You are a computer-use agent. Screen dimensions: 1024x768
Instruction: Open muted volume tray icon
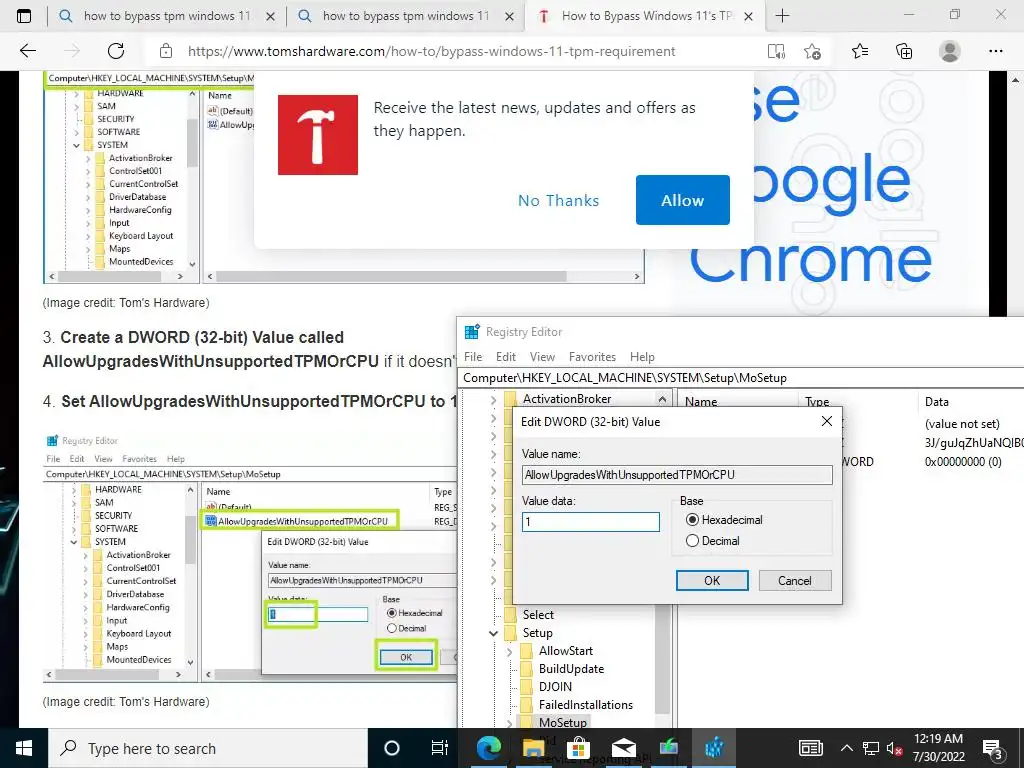tap(894, 748)
